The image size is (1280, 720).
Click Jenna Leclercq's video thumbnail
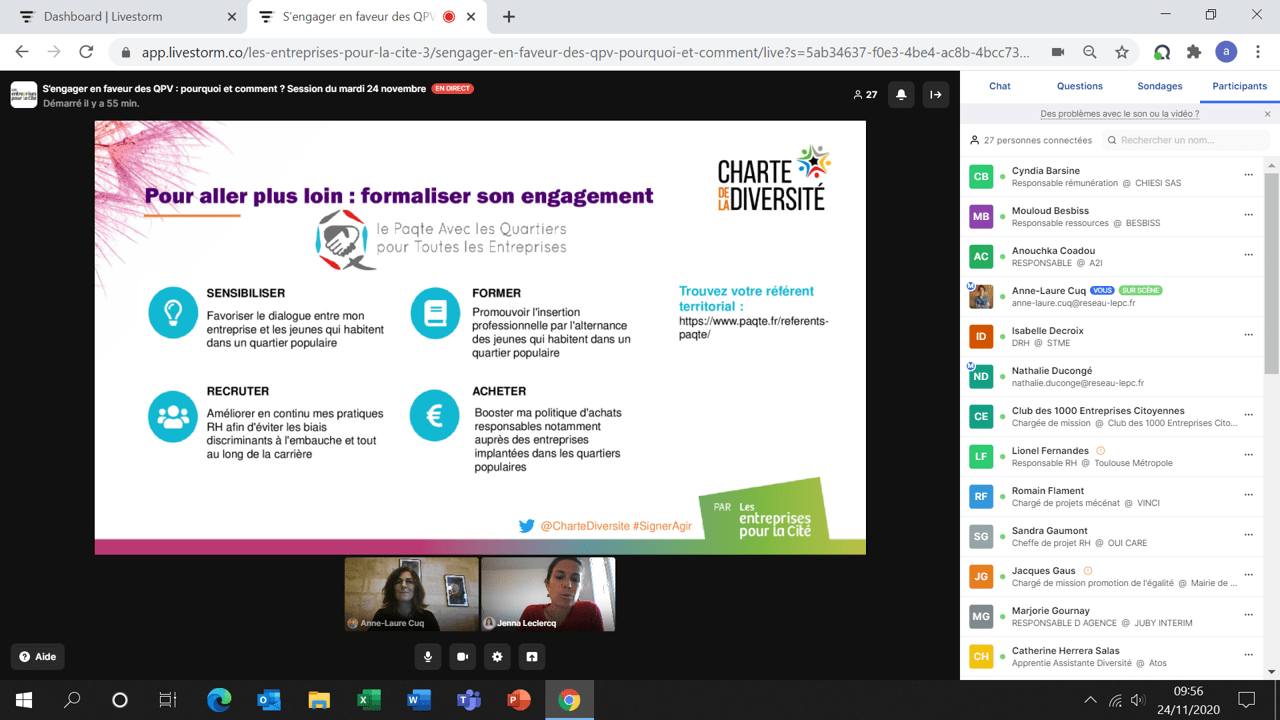[x=548, y=593]
